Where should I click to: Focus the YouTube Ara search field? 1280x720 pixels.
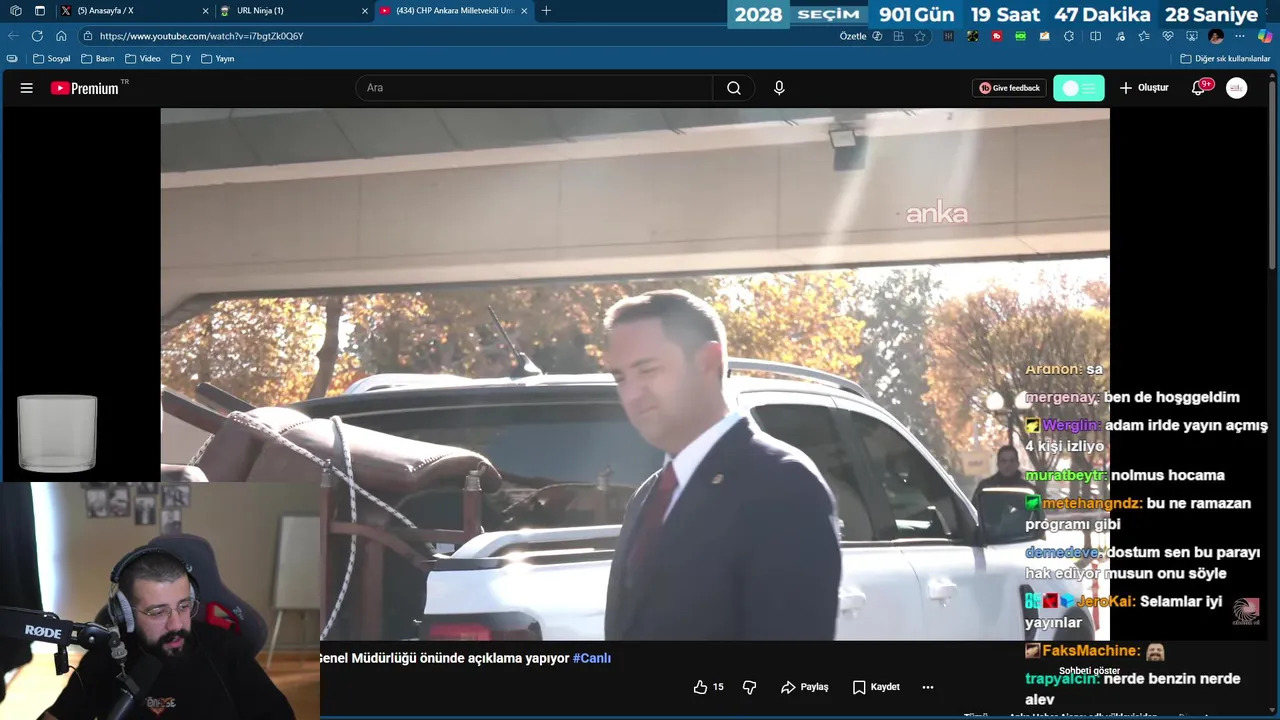534,88
